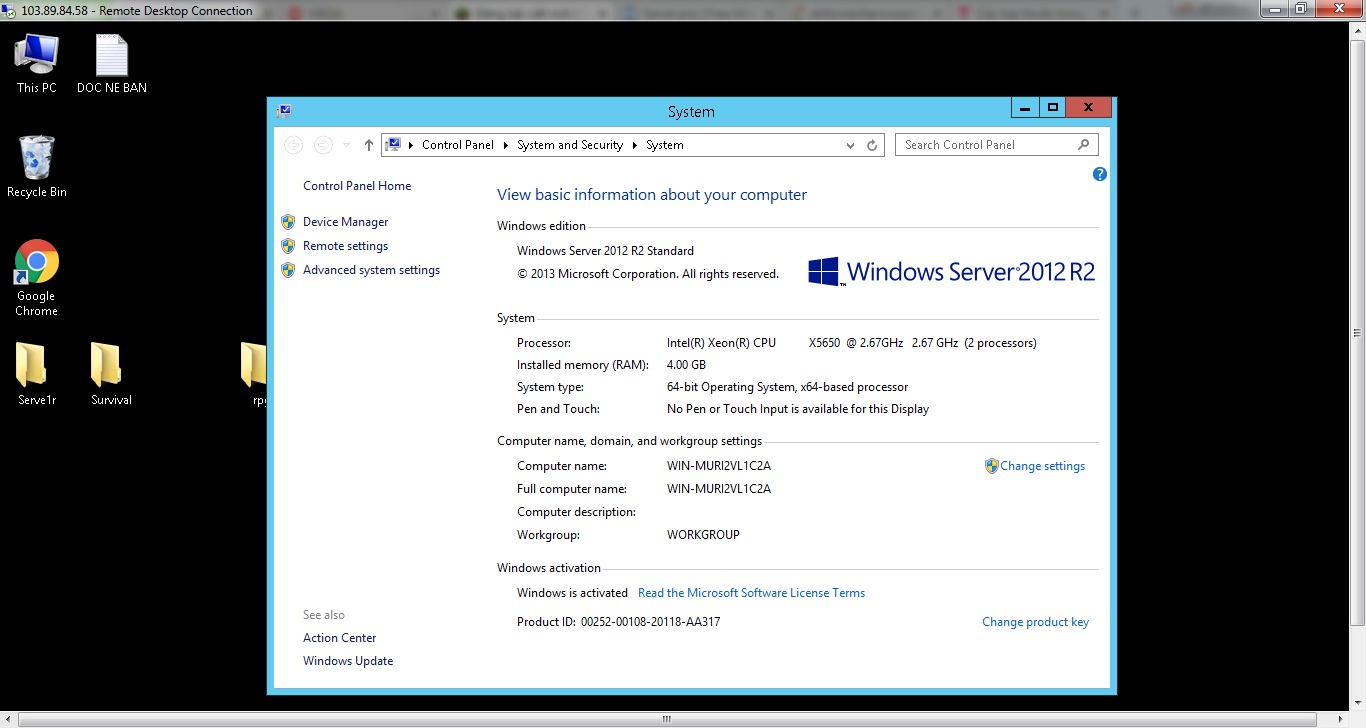
Task: Click the up arrow navigation button
Action: pos(369,145)
